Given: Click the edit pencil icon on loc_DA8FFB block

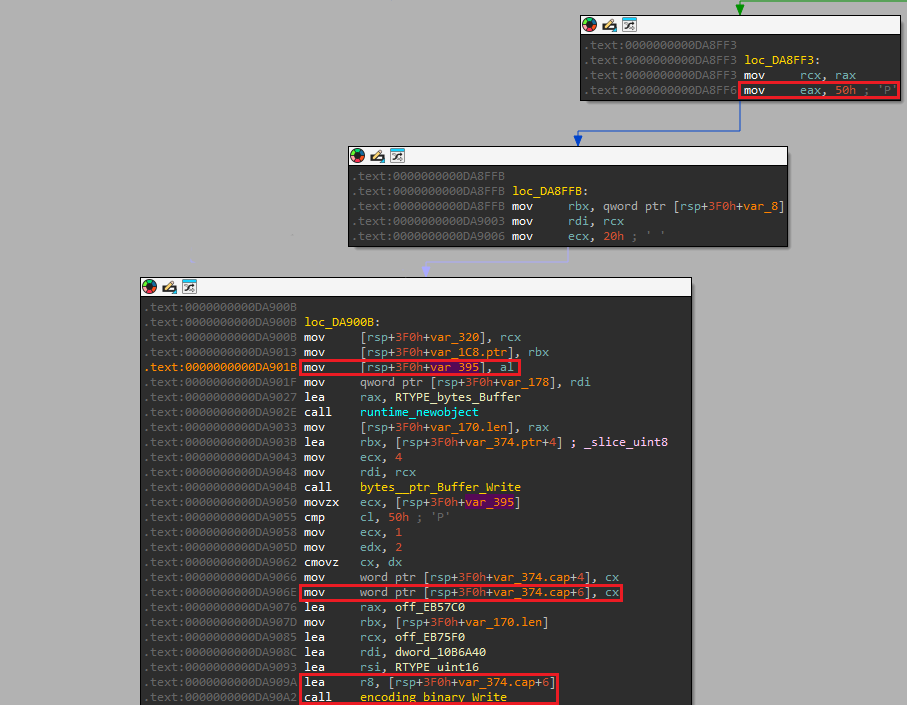Looking at the screenshot, I should tap(377, 156).
